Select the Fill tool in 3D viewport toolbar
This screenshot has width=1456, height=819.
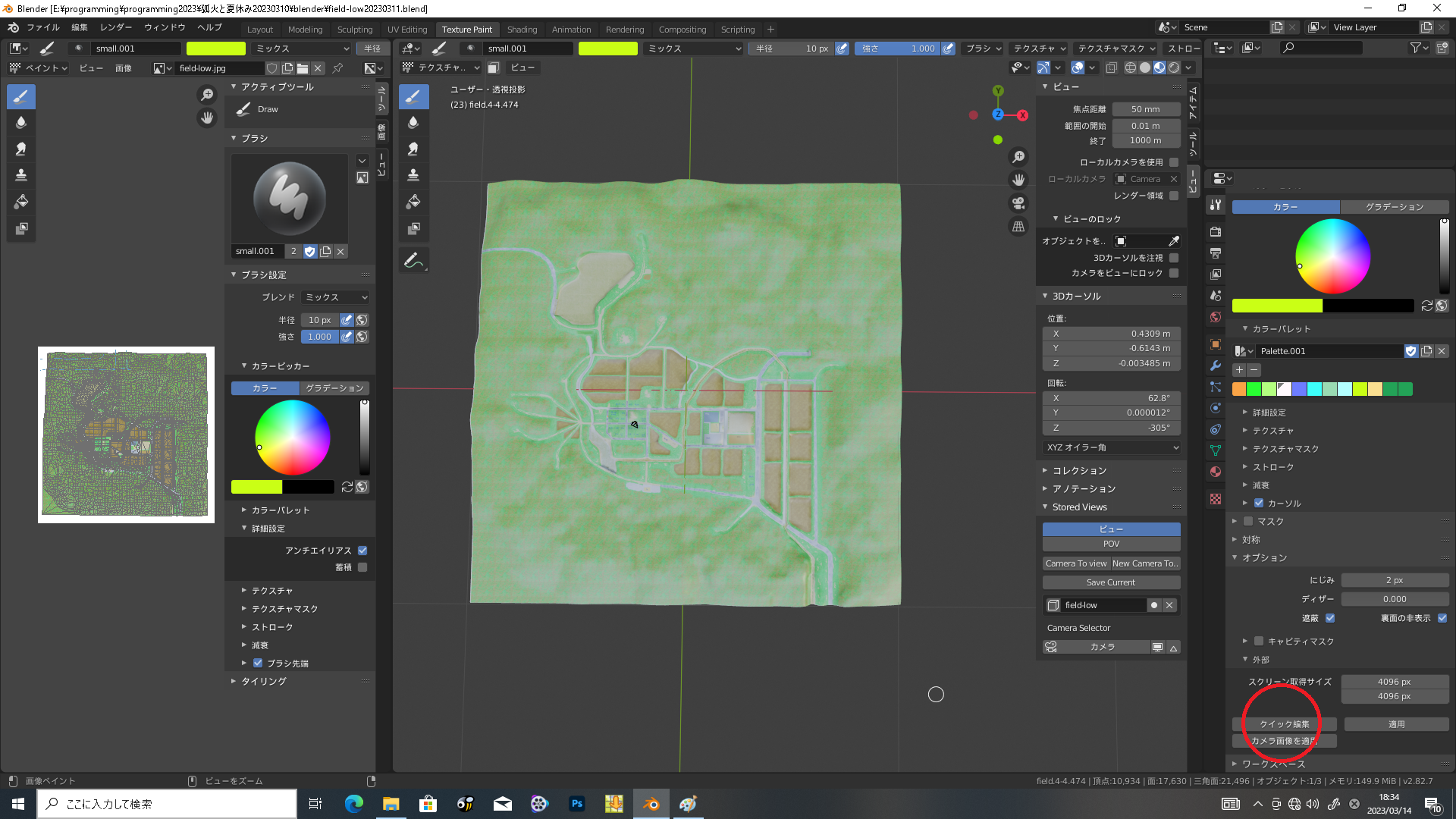click(413, 202)
